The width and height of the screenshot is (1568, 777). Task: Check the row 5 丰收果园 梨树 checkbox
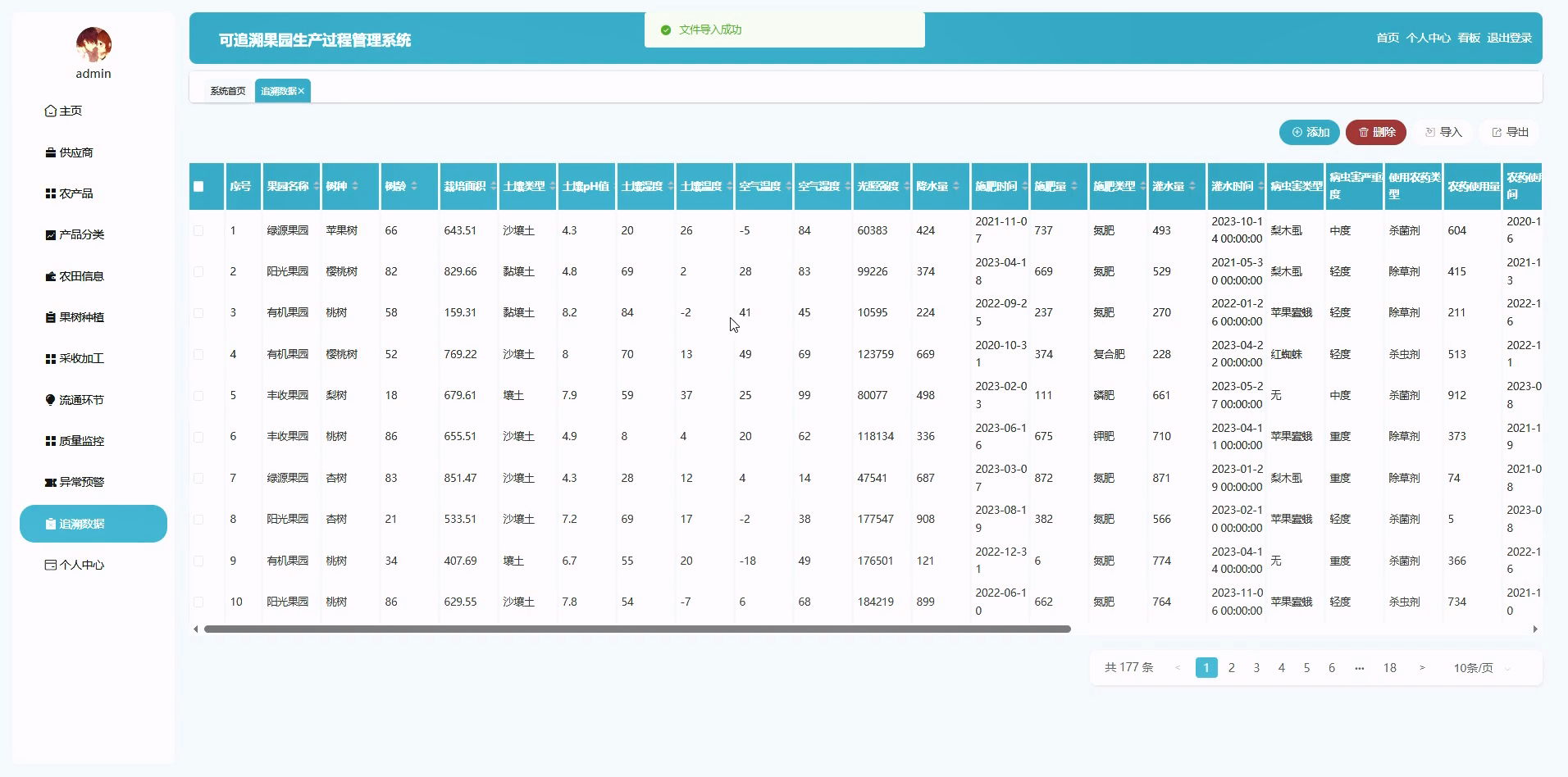(x=198, y=395)
